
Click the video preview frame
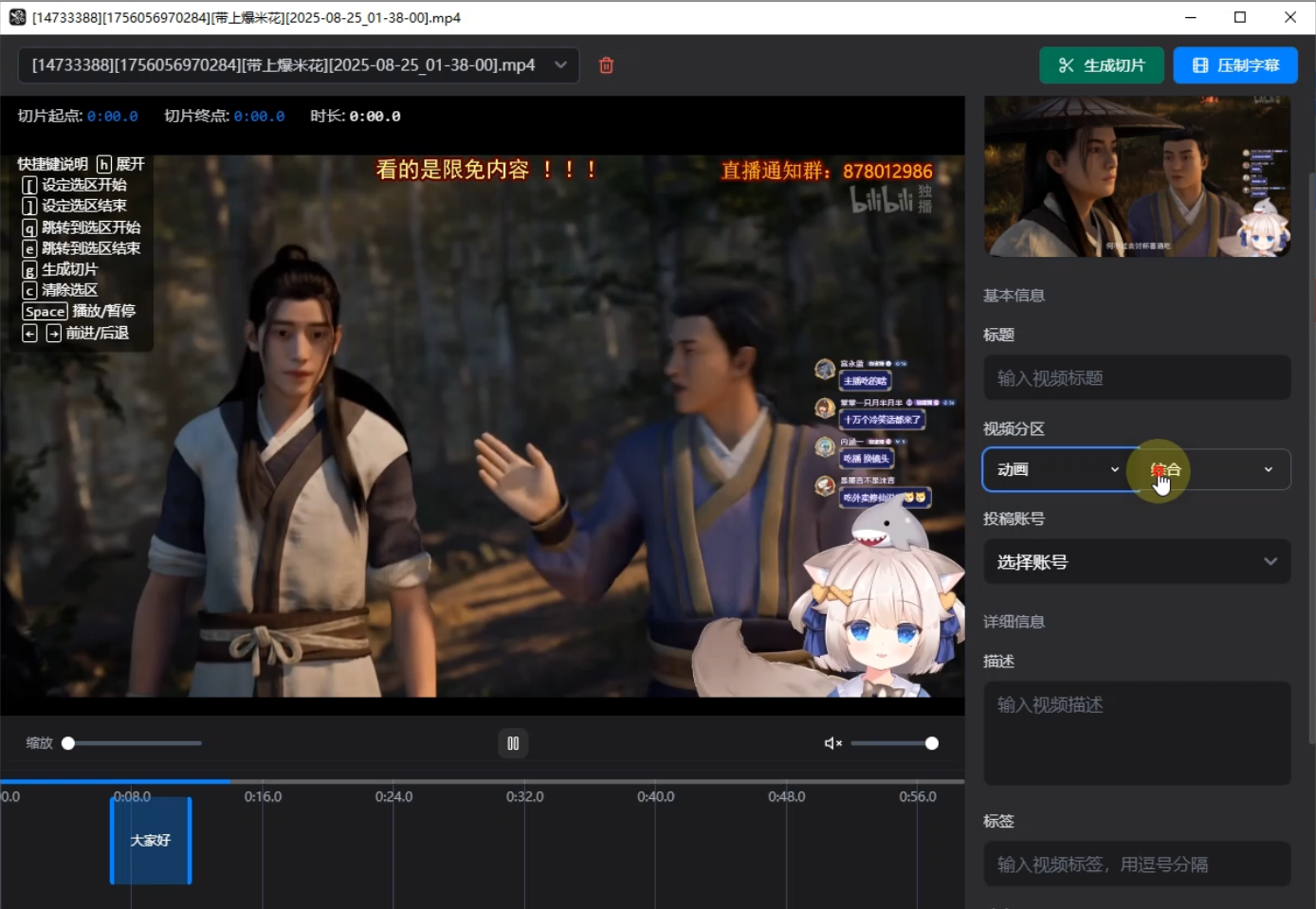point(482,427)
